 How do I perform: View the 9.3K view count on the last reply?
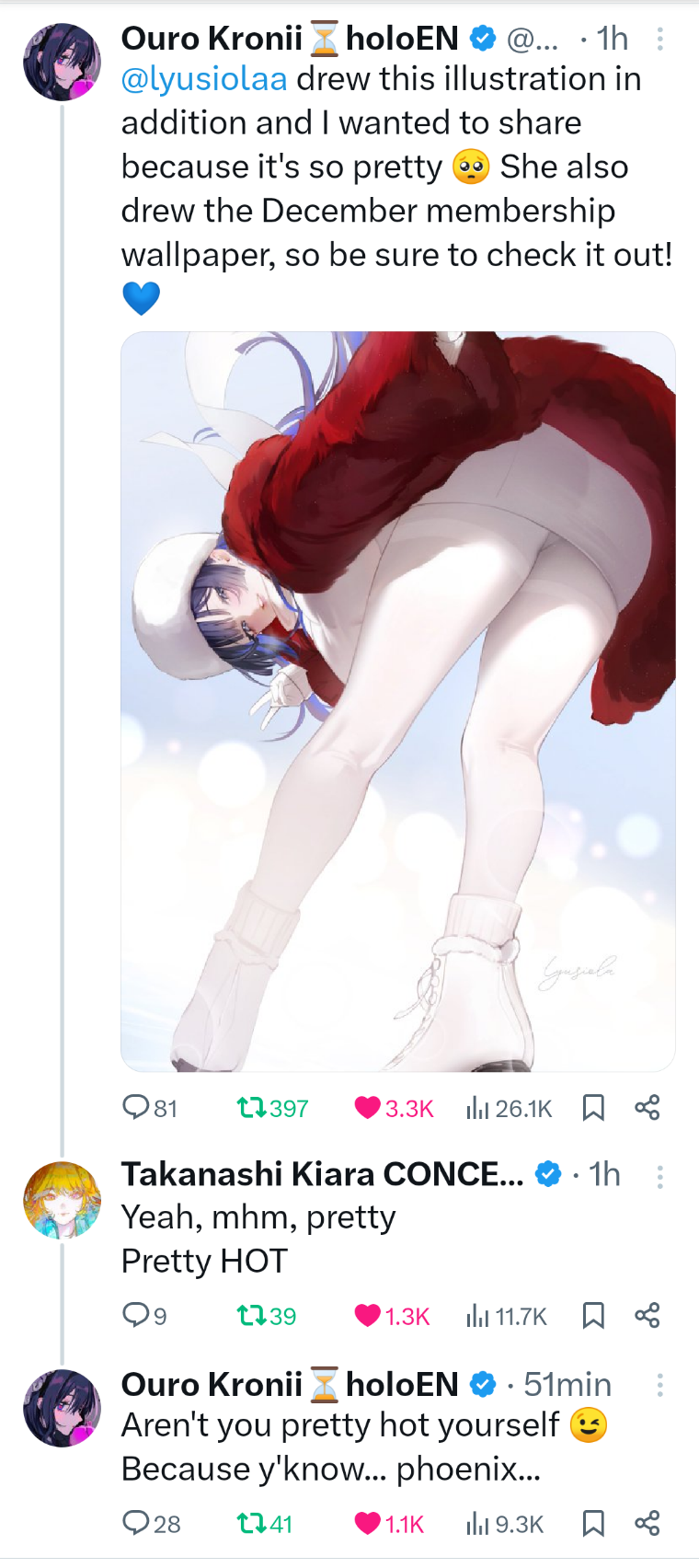(x=505, y=1523)
